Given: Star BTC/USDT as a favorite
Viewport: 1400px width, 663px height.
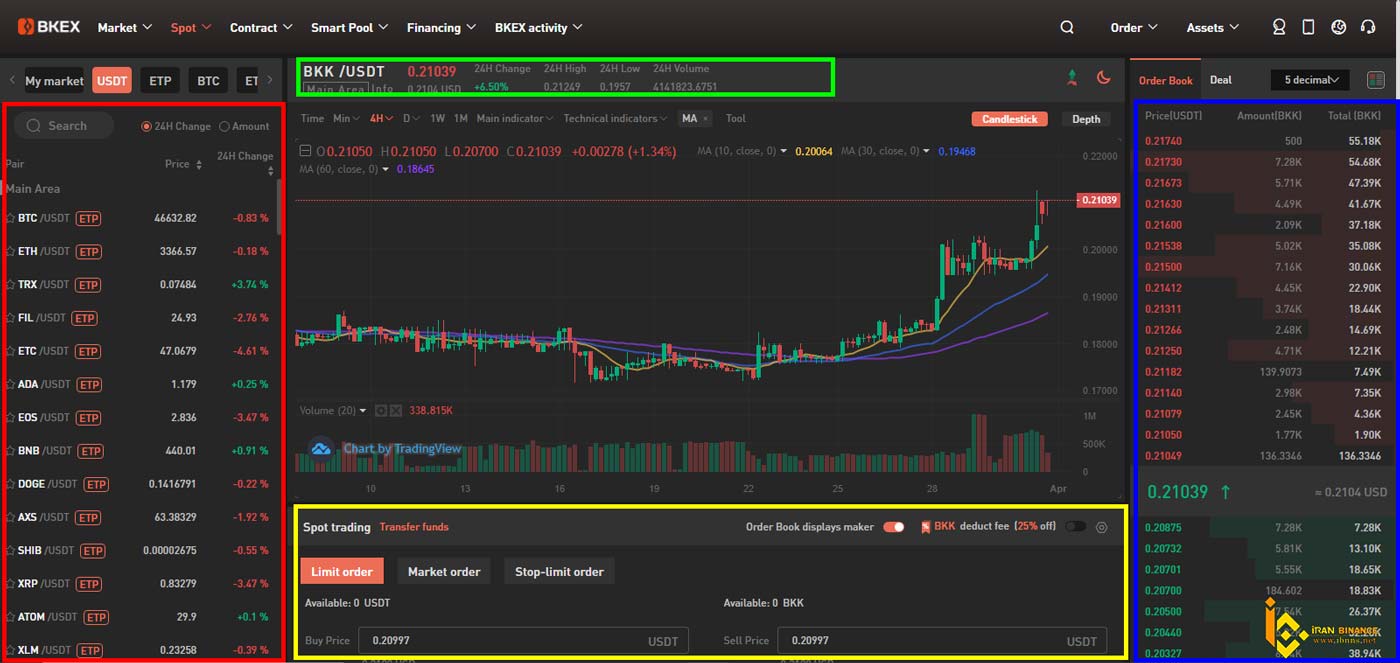Looking at the screenshot, I should click(x=10, y=218).
